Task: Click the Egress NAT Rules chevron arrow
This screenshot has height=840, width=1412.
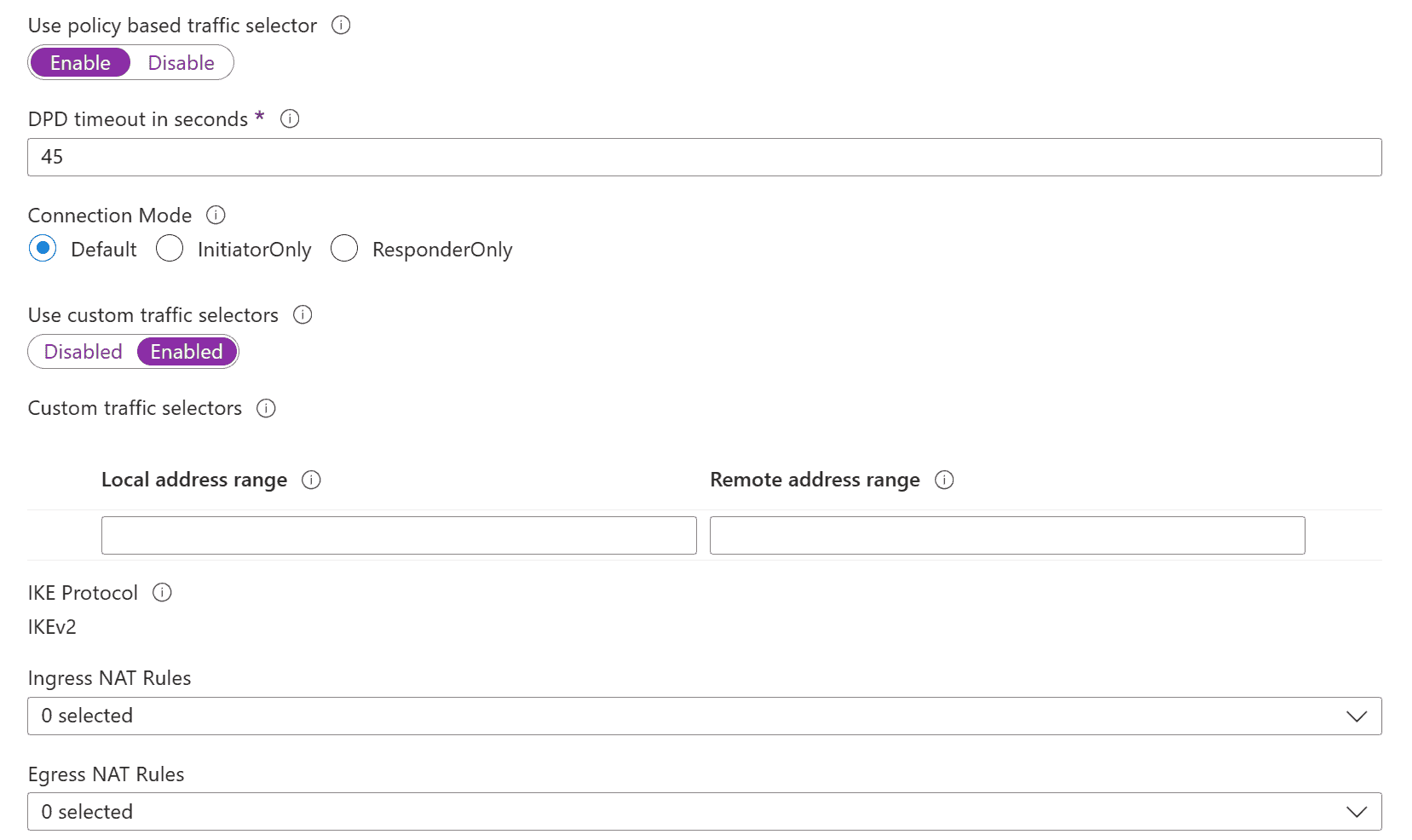Action: pos(1356,811)
